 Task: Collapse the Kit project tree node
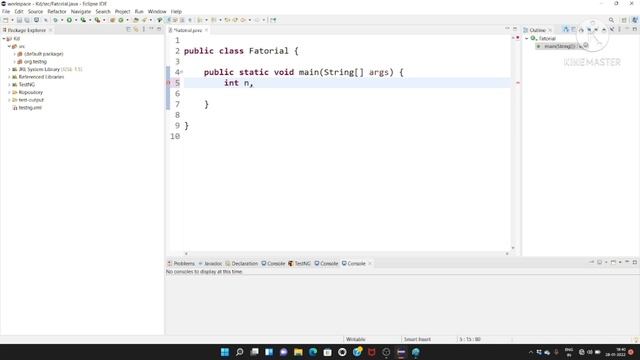[x=4, y=39]
